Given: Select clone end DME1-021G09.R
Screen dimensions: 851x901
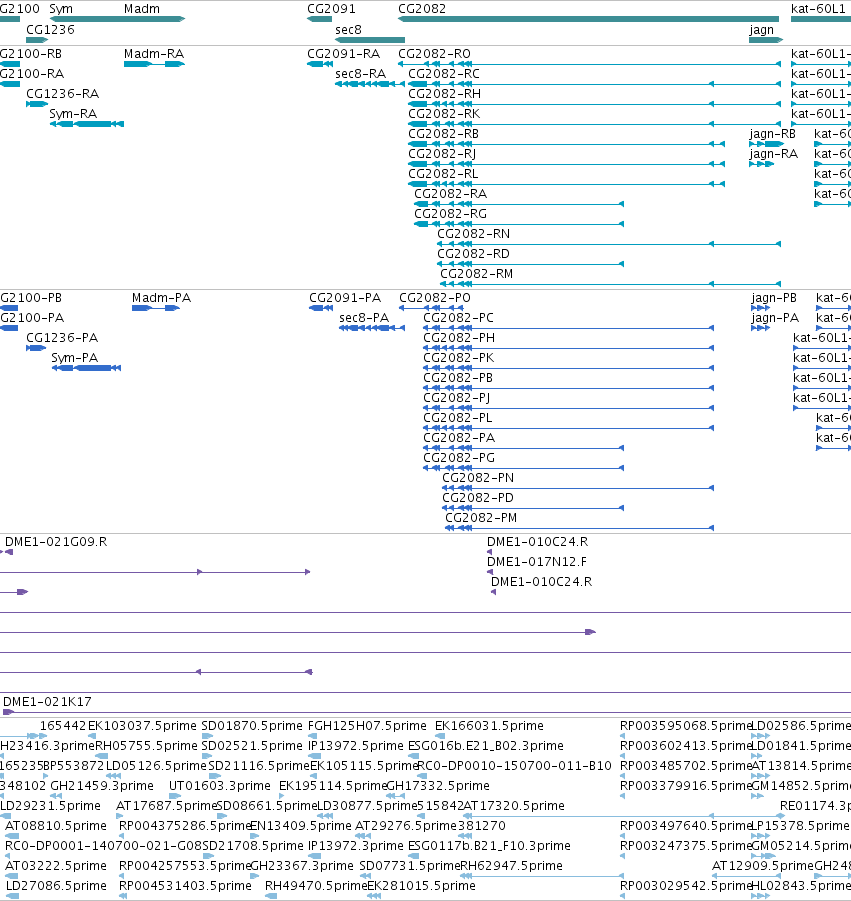Looking at the screenshot, I should (x=56, y=542).
